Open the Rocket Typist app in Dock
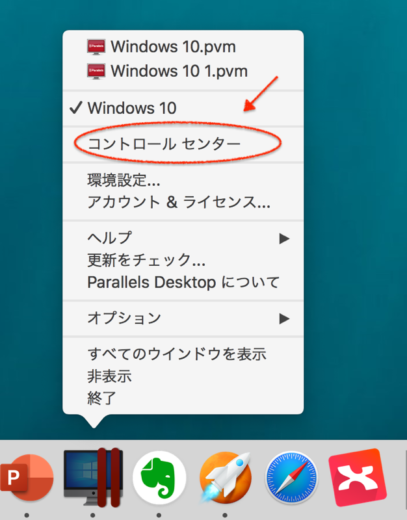 225,477
